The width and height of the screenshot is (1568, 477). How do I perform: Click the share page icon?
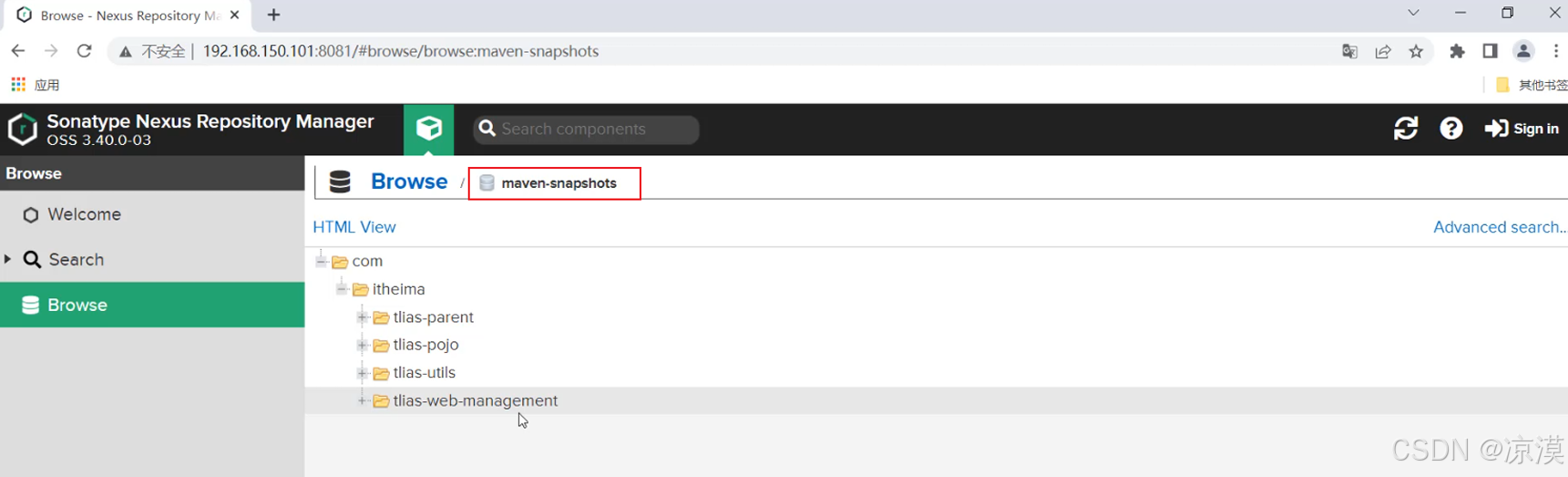[x=1383, y=52]
